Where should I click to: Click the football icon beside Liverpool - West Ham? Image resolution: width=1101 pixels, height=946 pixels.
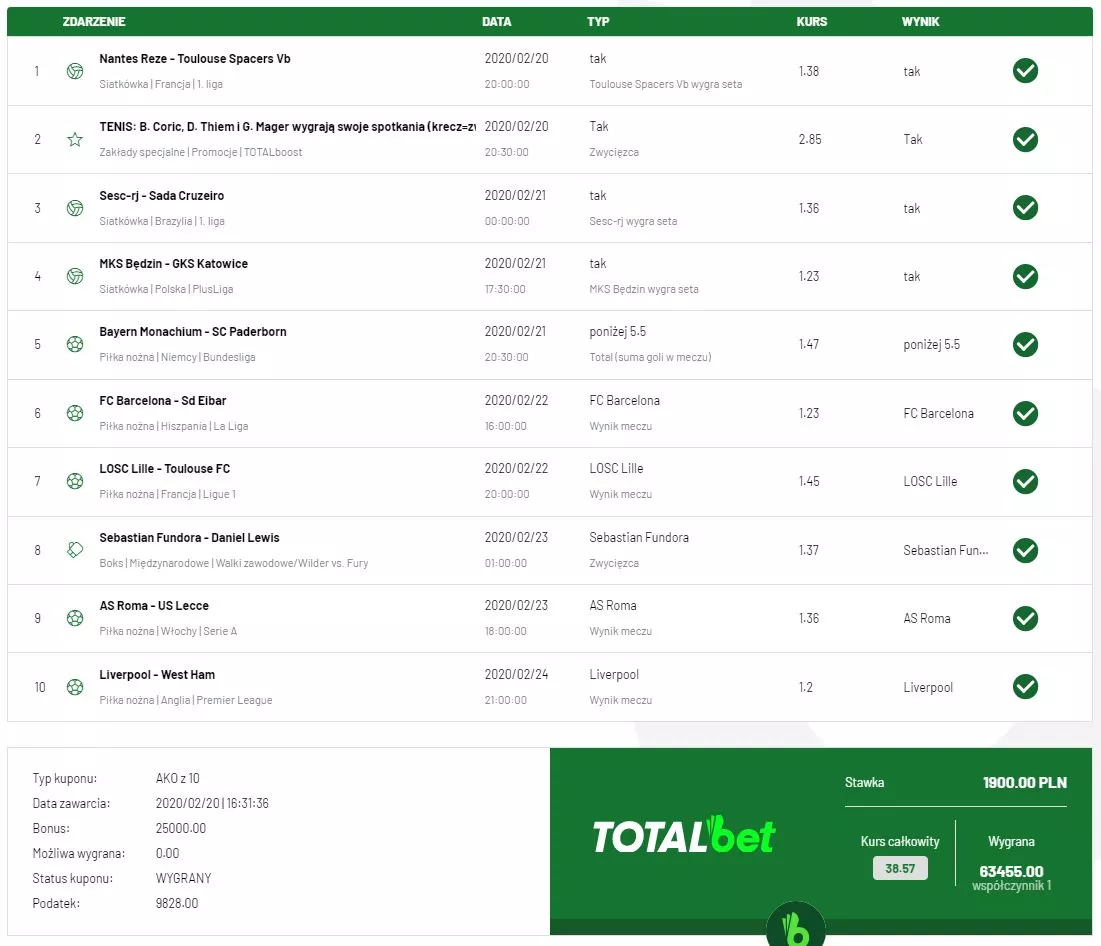(x=75, y=687)
